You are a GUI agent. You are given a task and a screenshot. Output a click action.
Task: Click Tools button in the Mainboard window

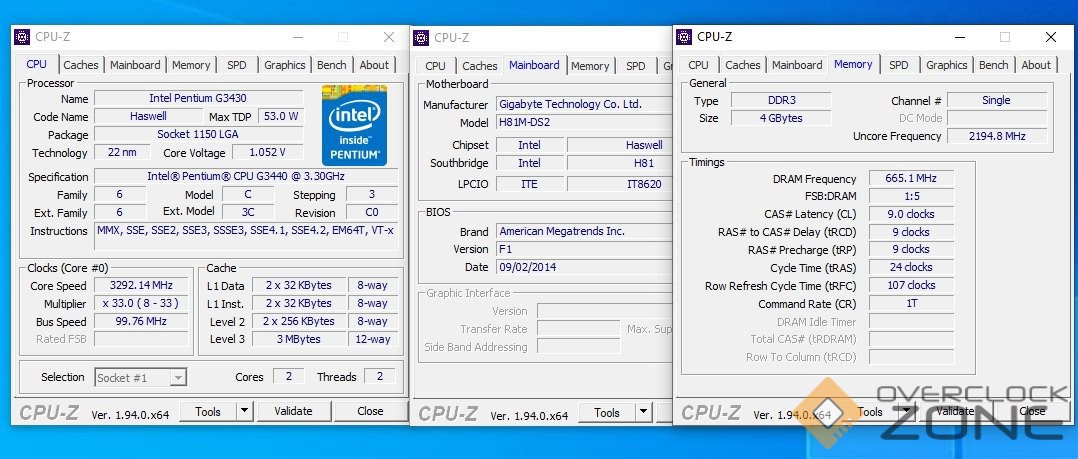607,413
